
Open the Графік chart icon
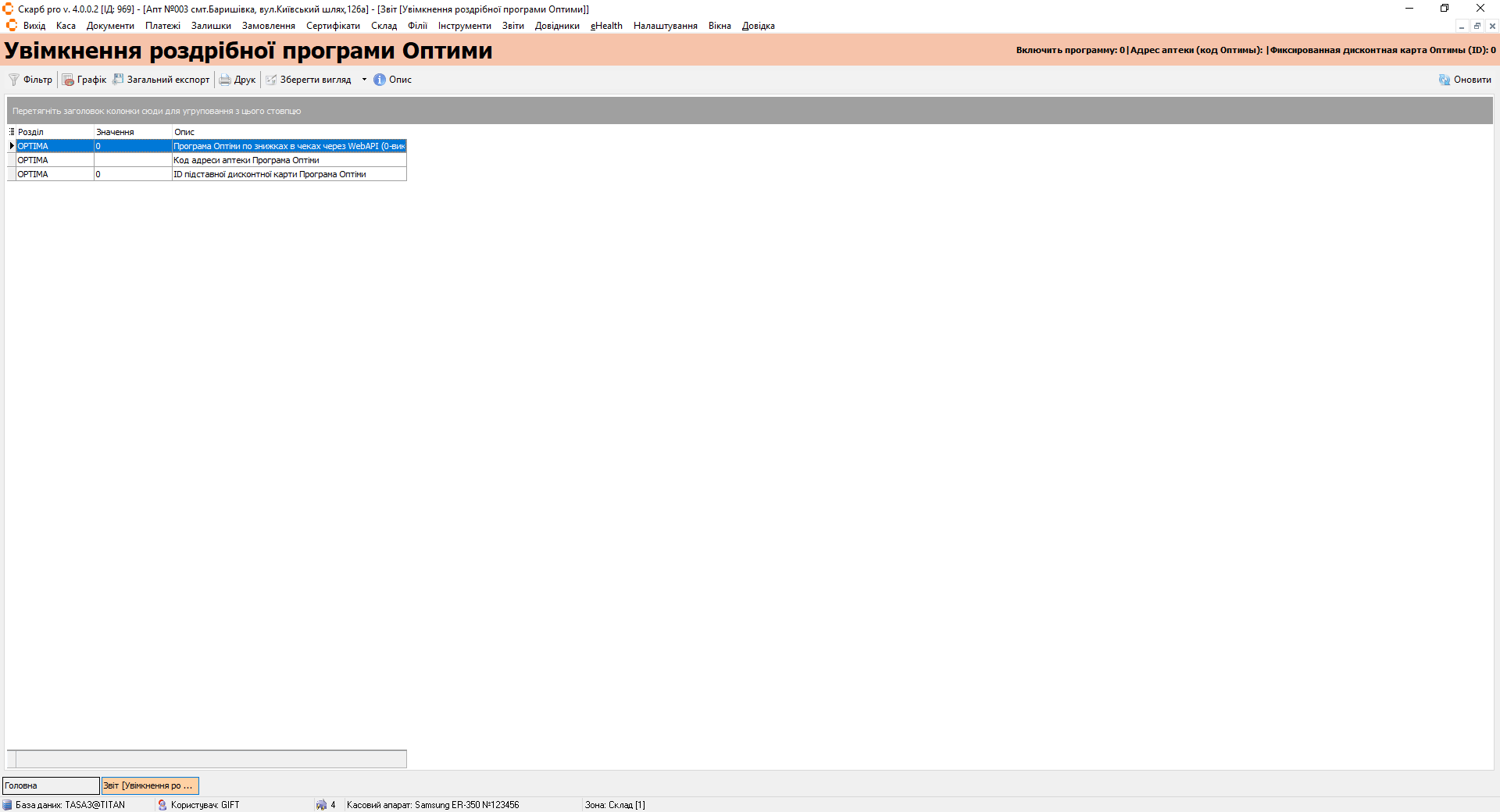(x=68, y=80)
